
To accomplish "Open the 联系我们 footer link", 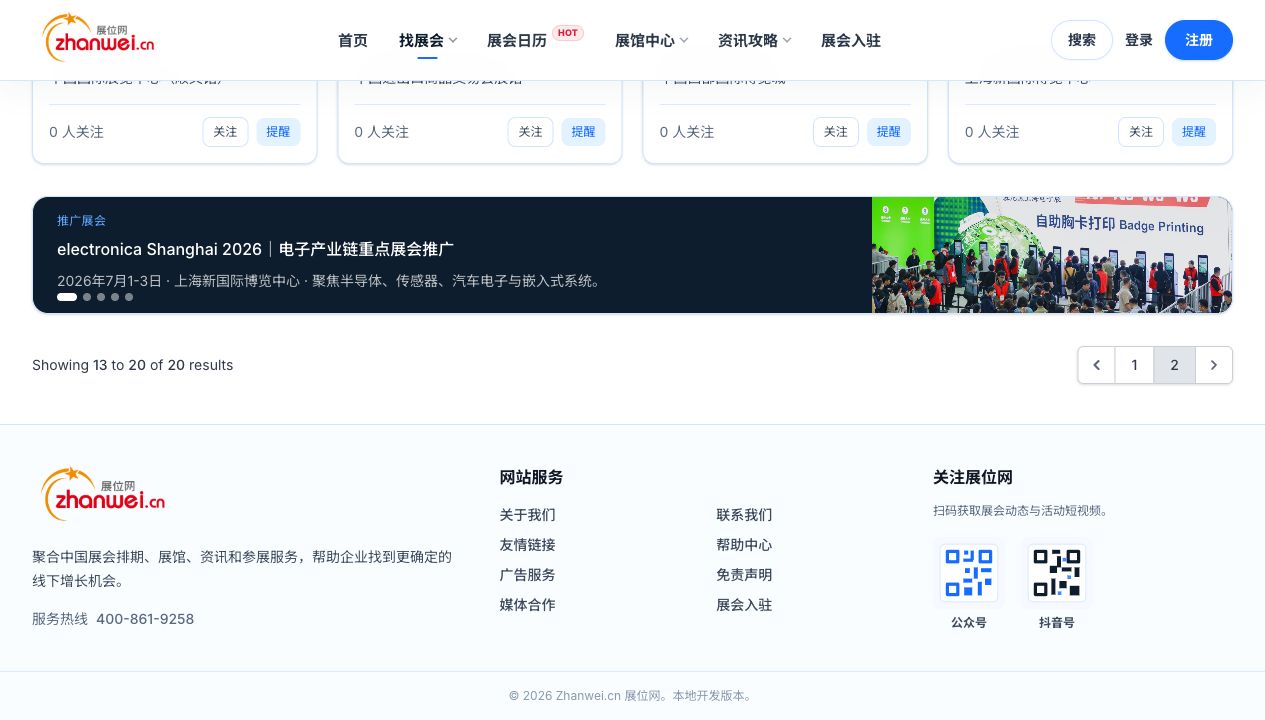I will click(x=744, y=515).
